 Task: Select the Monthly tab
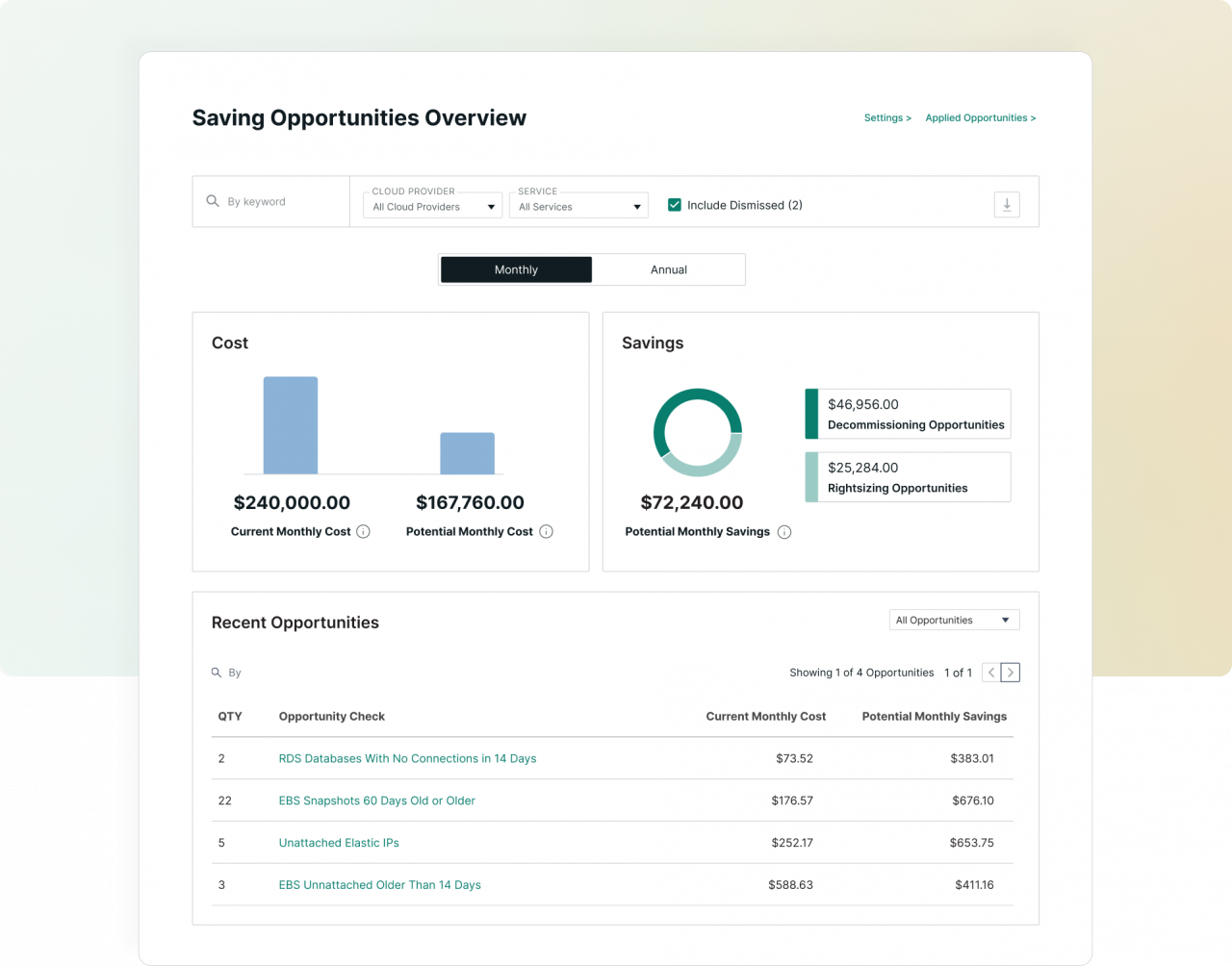516,269
